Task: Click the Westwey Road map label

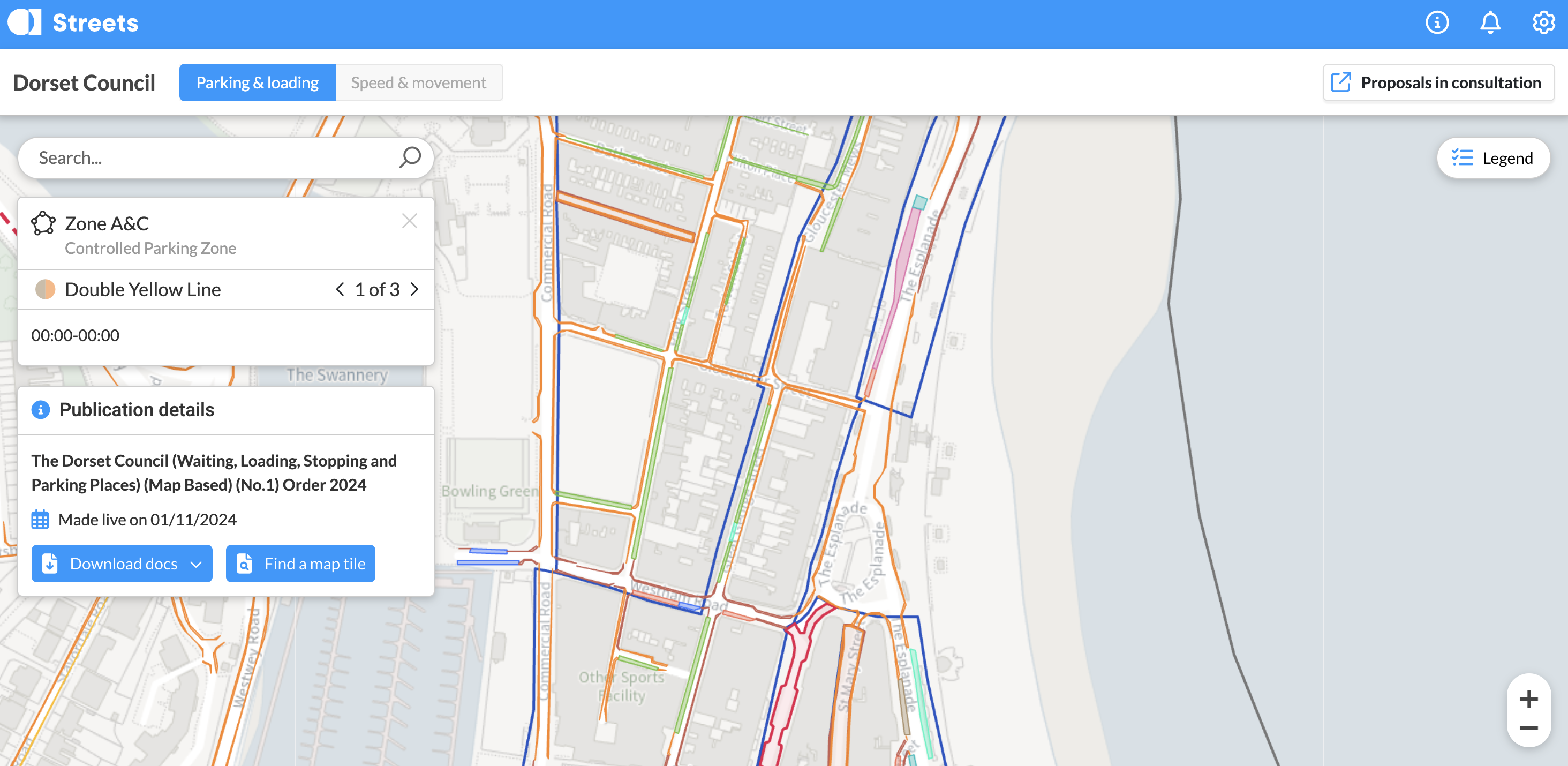Action: [247, 658]
